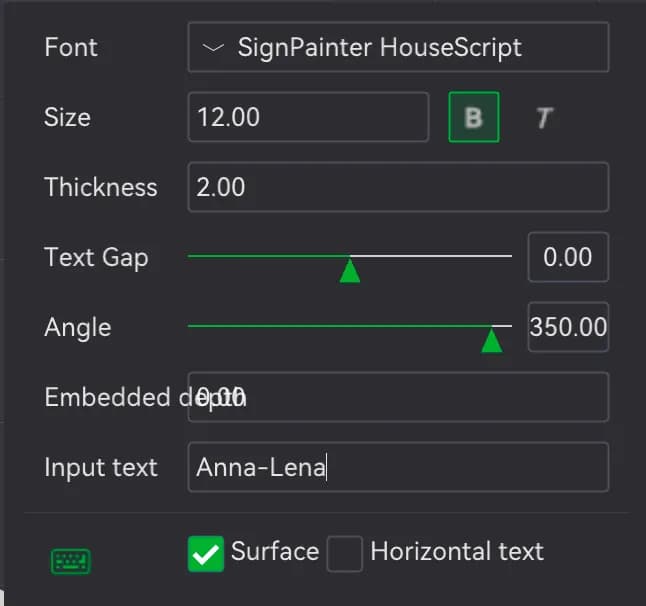Click the Angle value box 350.00
Image resolution: width=646 pixels, height=606 pixels.
coord(568,327)
